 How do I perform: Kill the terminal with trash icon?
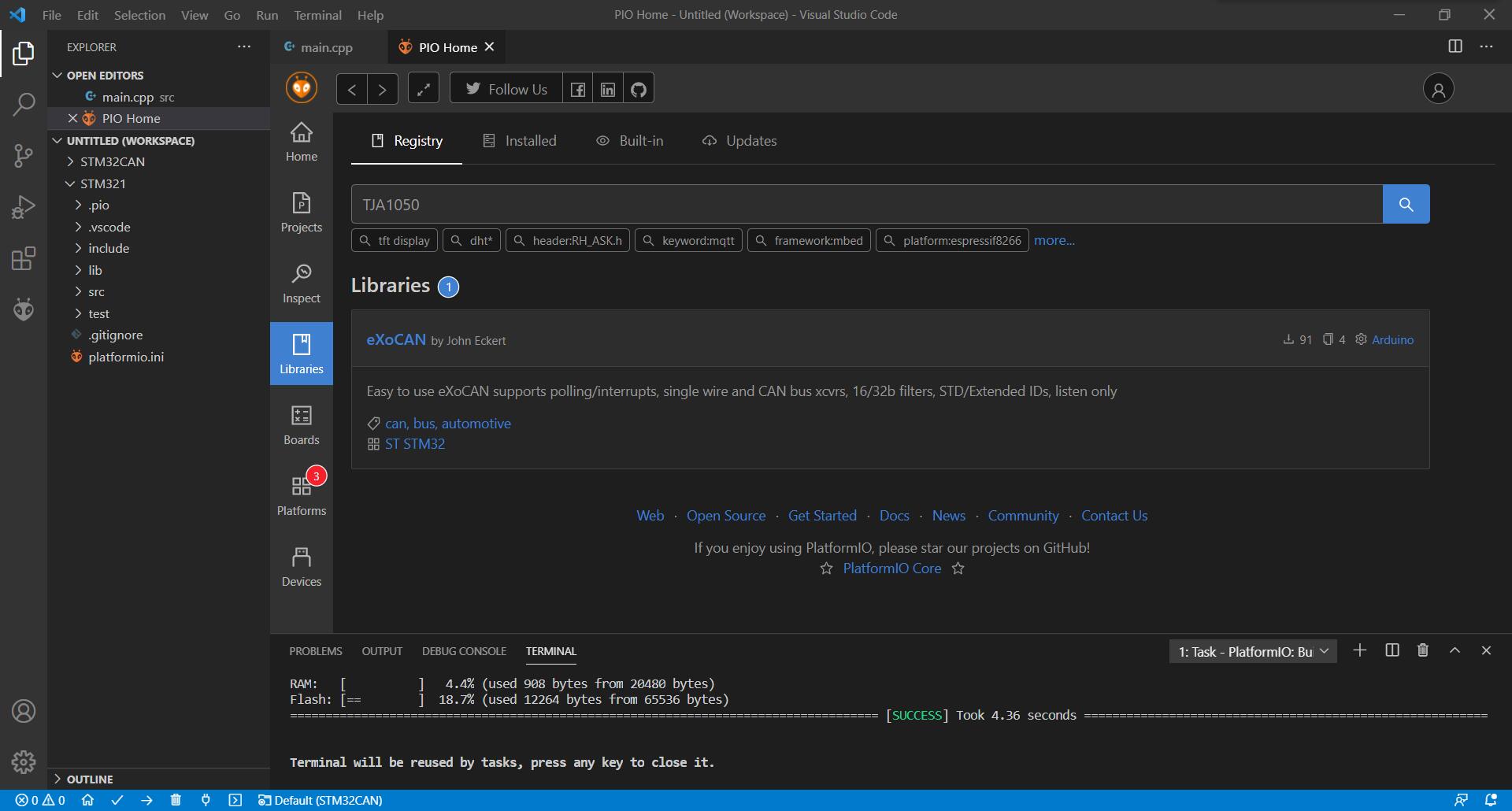coord(1423,650)
